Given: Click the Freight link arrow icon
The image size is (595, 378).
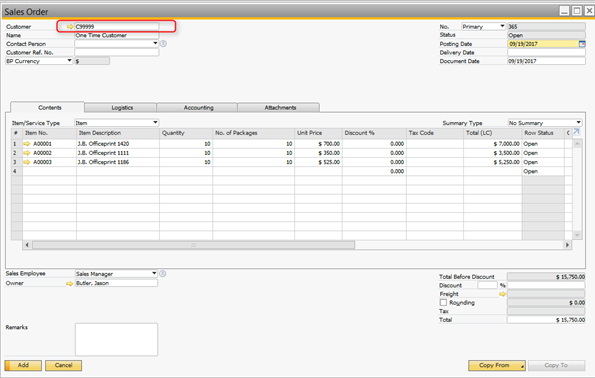Looking at the screenshot, I should click(502, 294).
